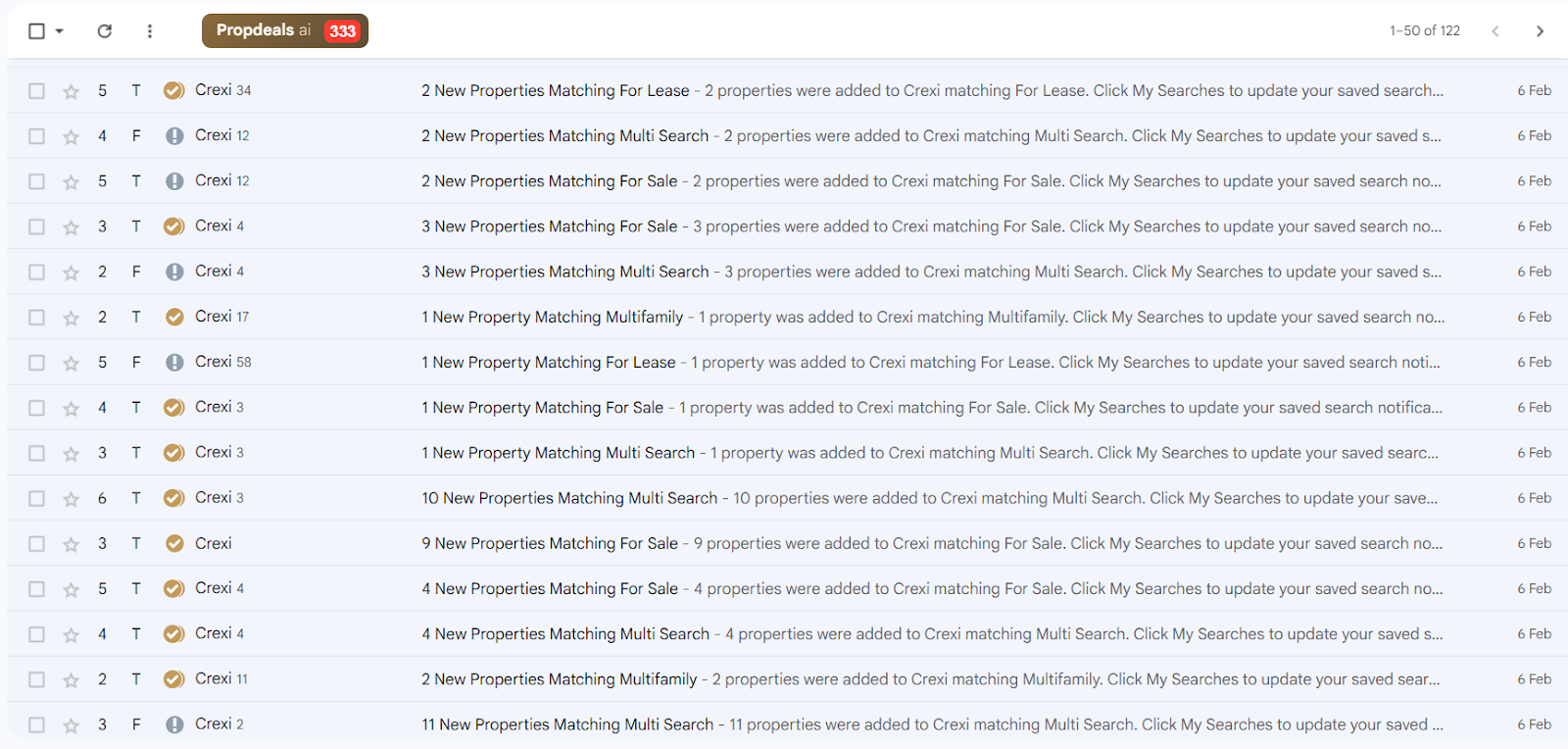This screenshot has height=749, width=1568.
Task: Check the '1 New Property Matching Multifamily' email
Action: click(36, 318)
